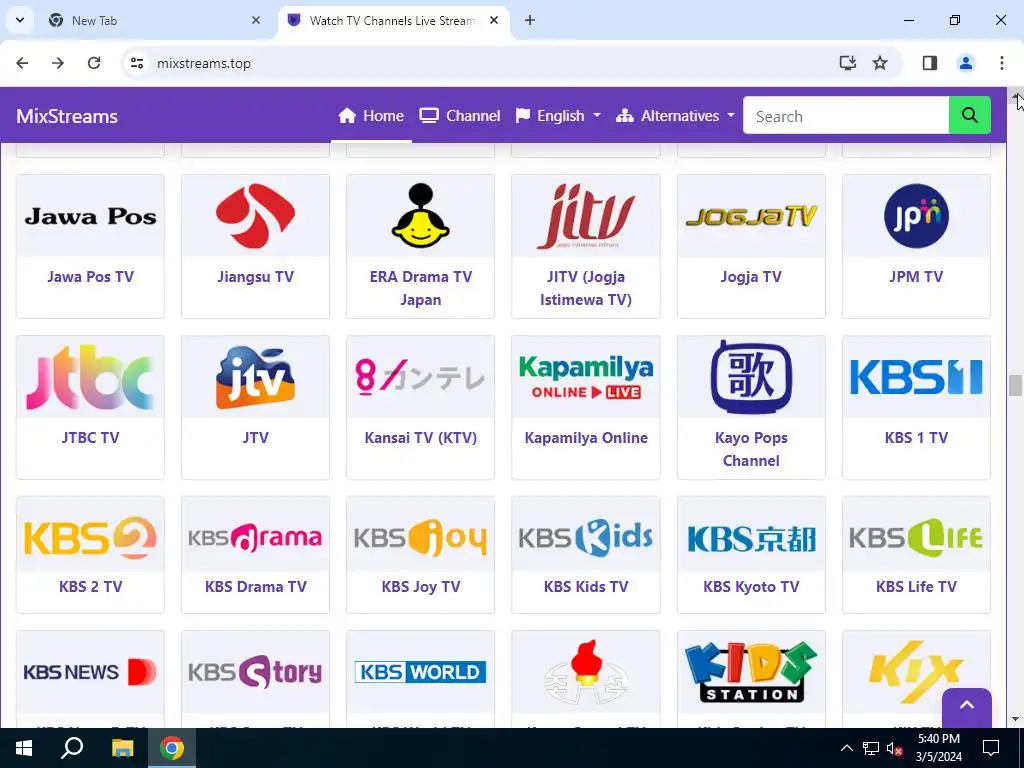Select the KBS World logo

tap(421, 672)
